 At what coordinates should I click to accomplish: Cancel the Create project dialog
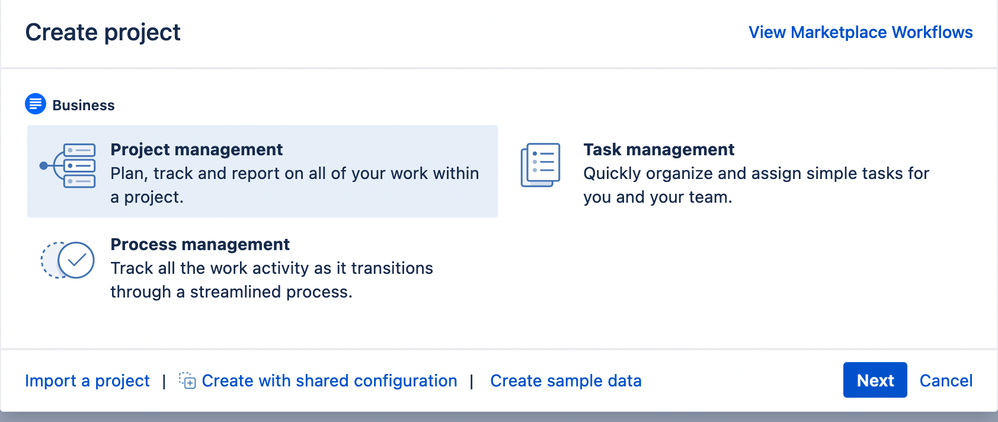[x=945, y=381]
